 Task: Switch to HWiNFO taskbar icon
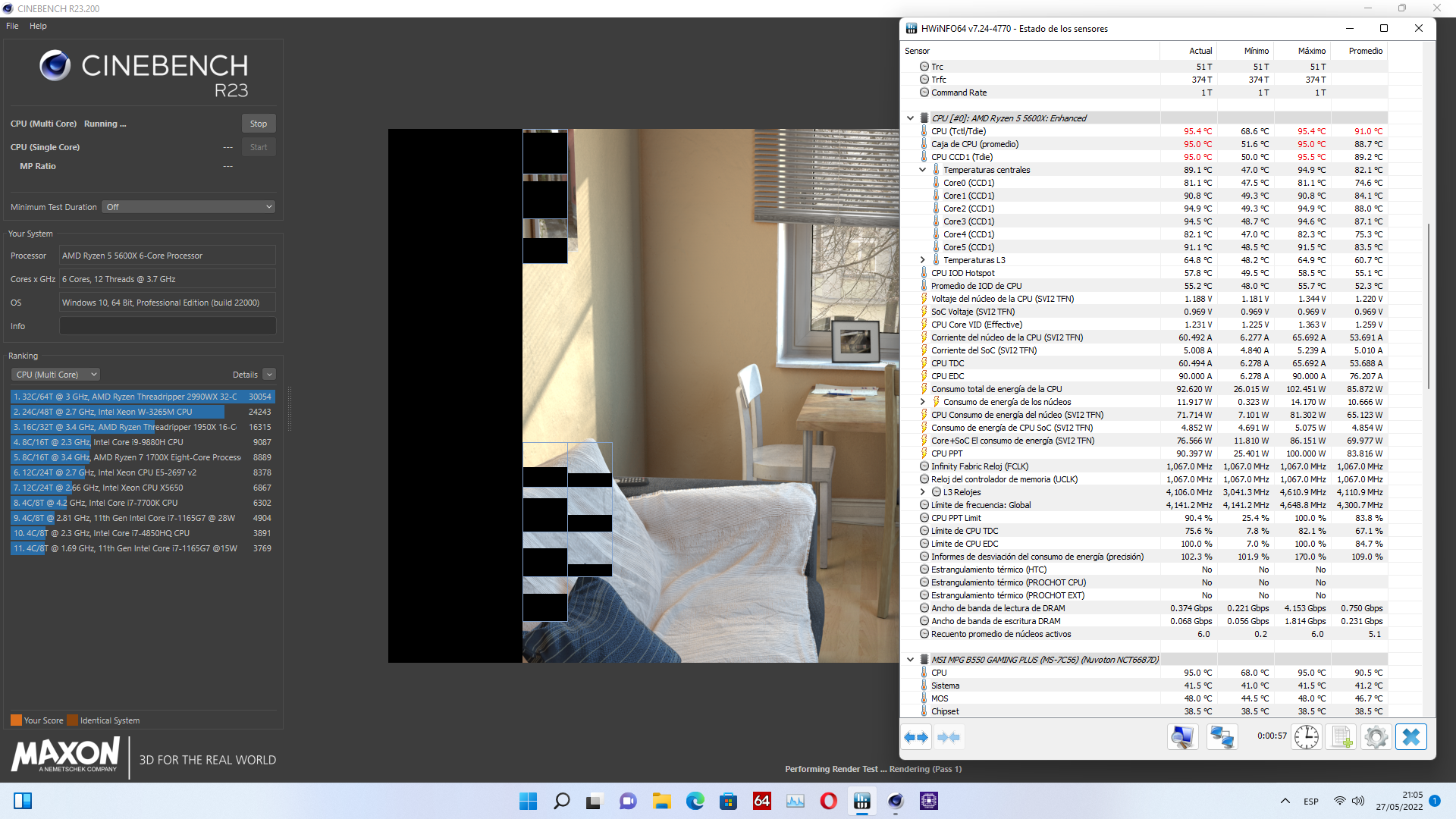click(x=861, y=801)
